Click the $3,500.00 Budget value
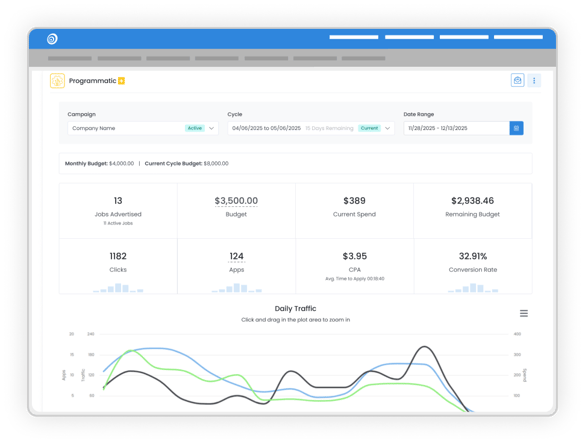 (x=236, y=201)
